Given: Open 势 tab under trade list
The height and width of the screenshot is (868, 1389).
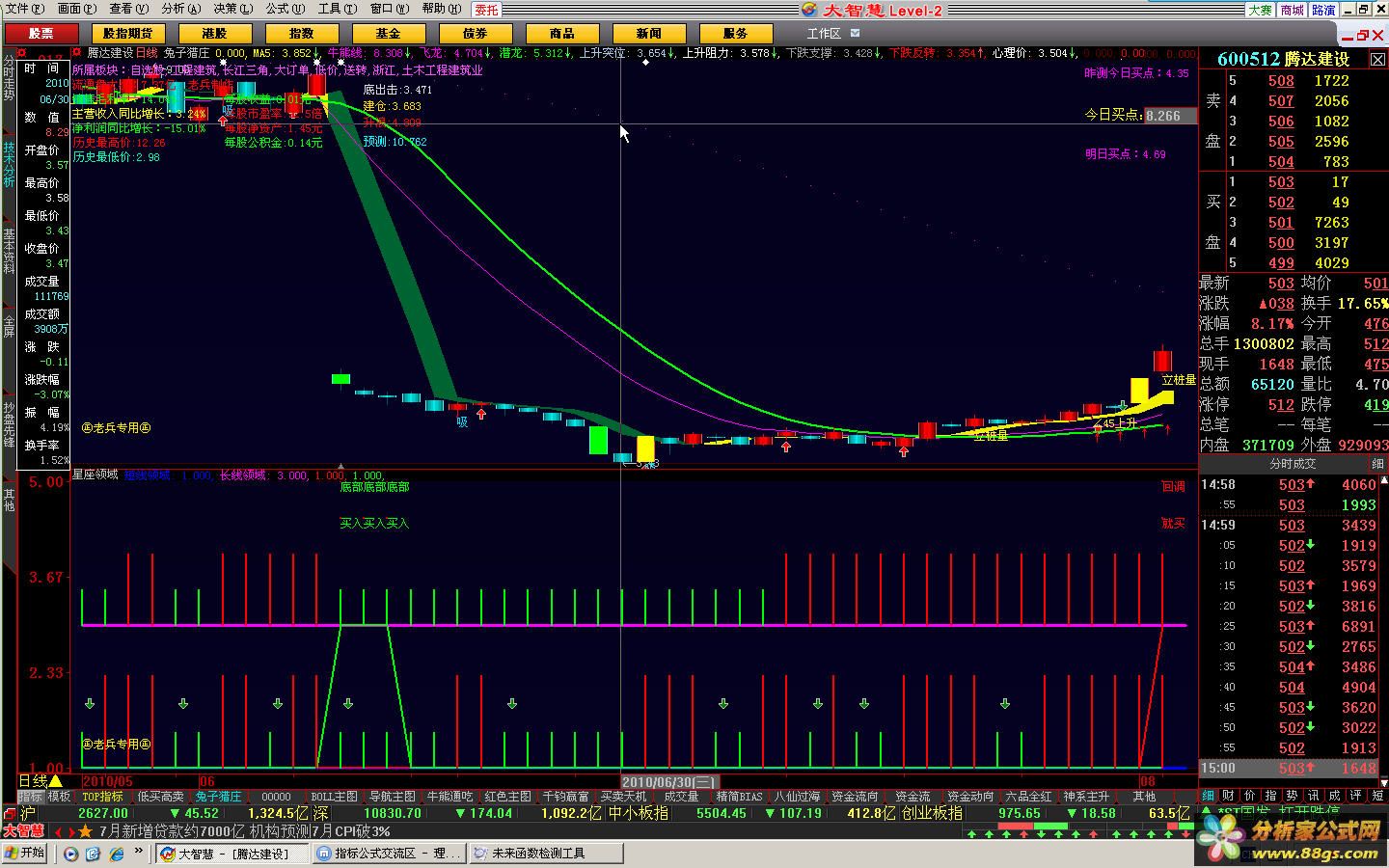Looking at the screenshot, I should click(1292, 796).
